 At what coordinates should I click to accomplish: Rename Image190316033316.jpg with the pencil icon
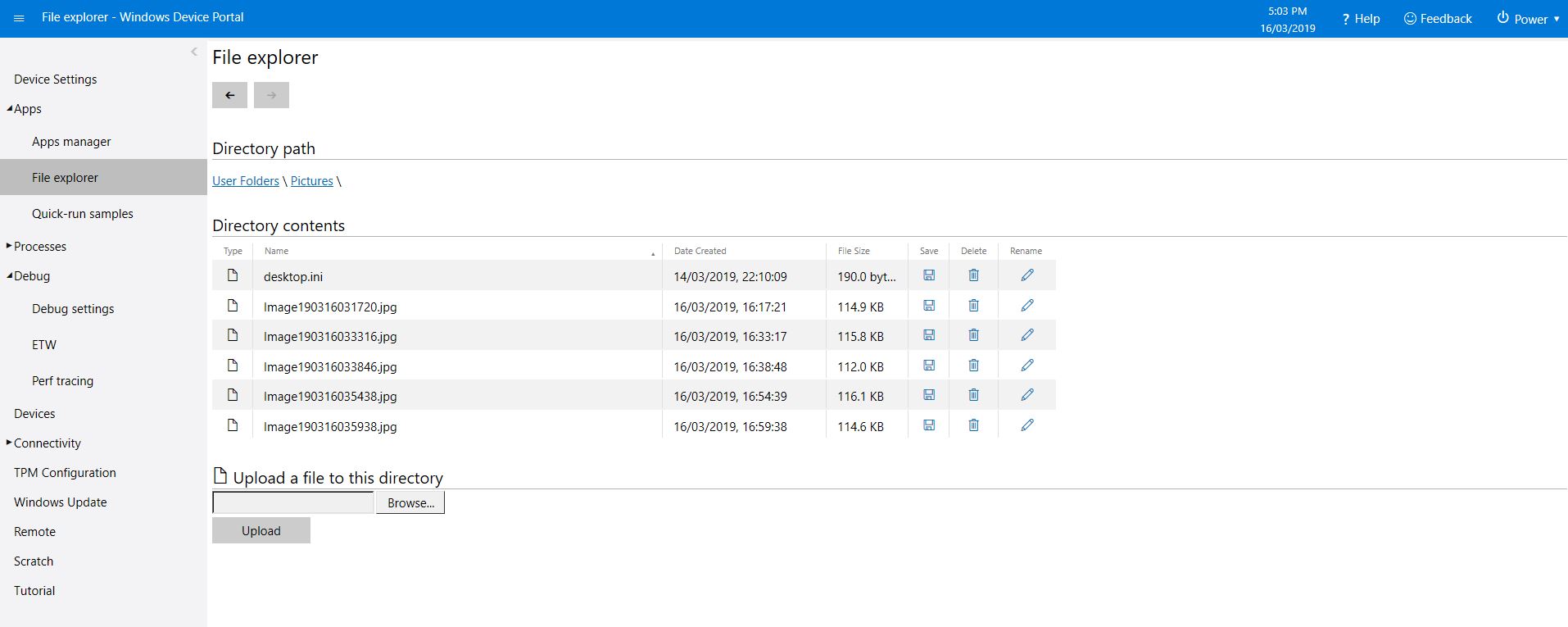(x=1026, y=335)
